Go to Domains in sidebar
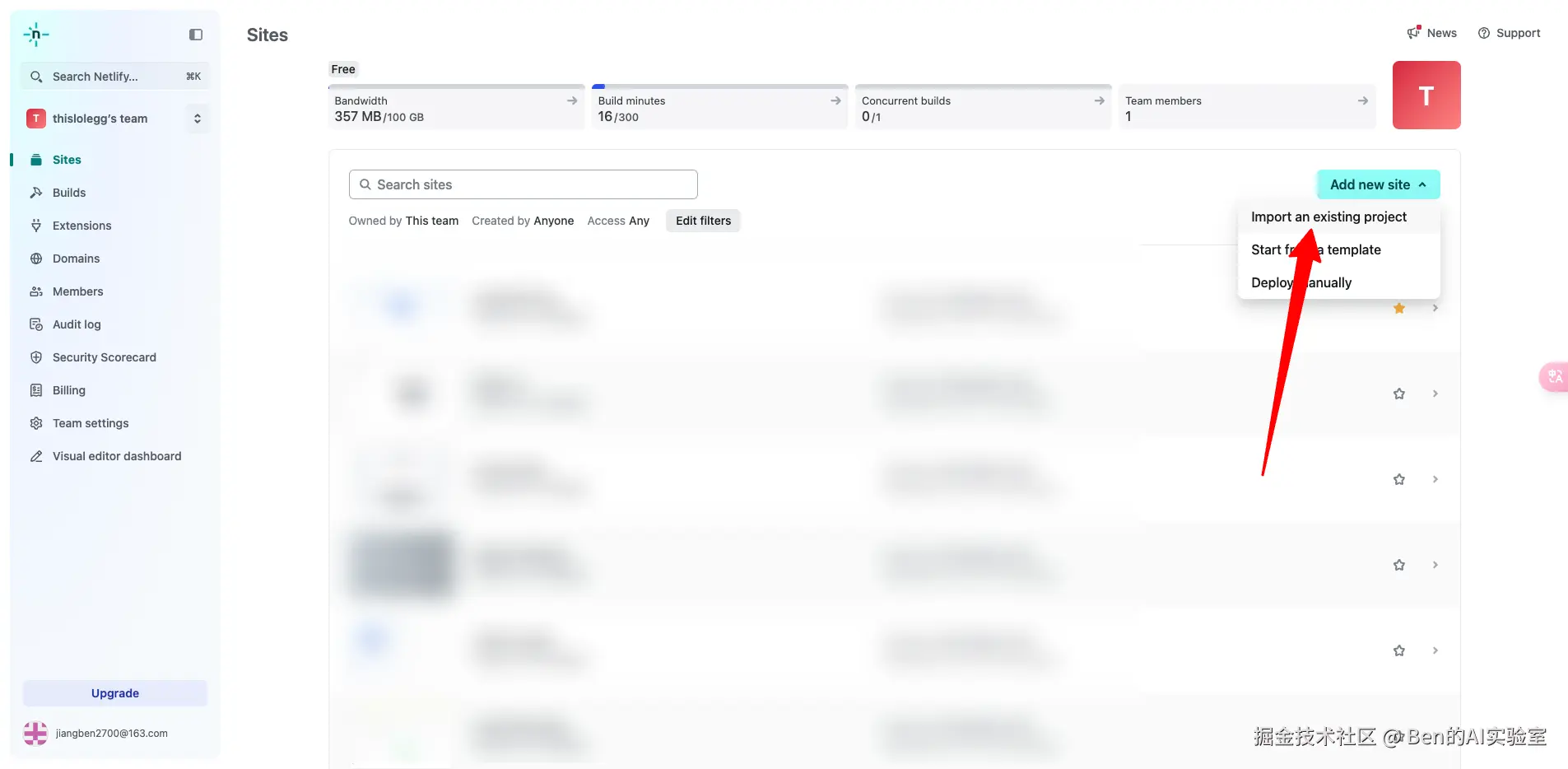This screenshot has width=1568, height=769. [x=76, y=259]
